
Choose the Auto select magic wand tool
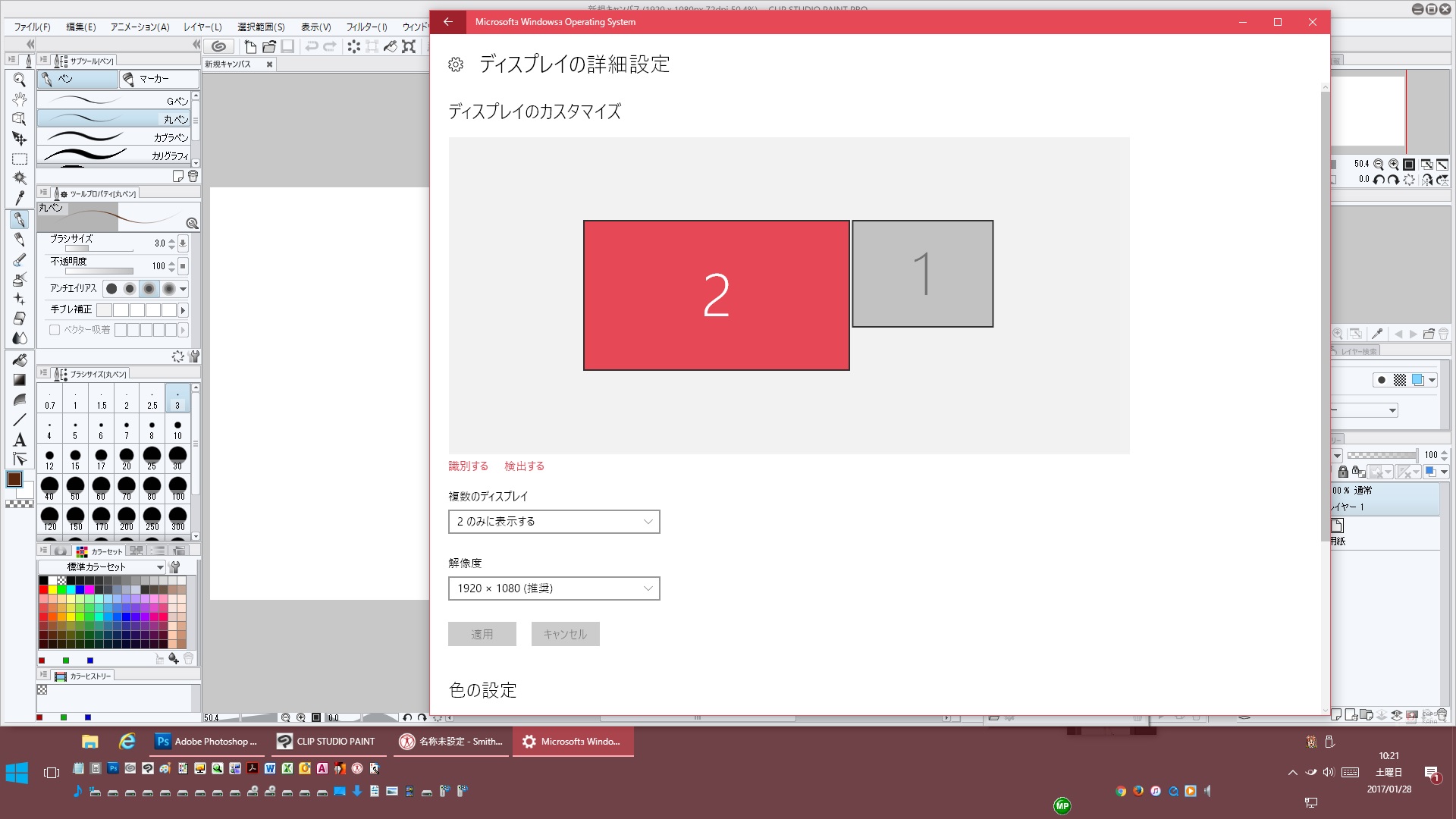click(x=20, y=178)
